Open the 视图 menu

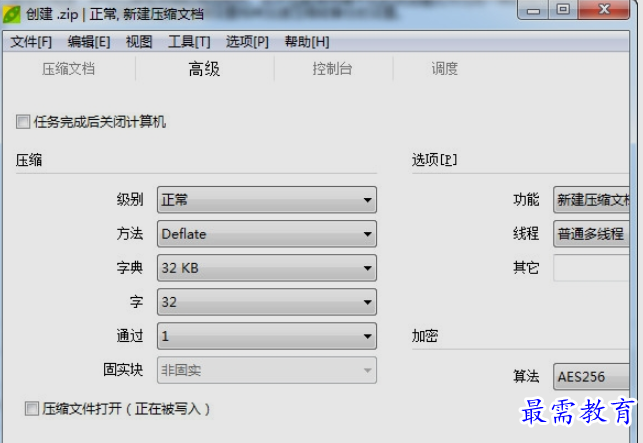click(x=139, y=42)
